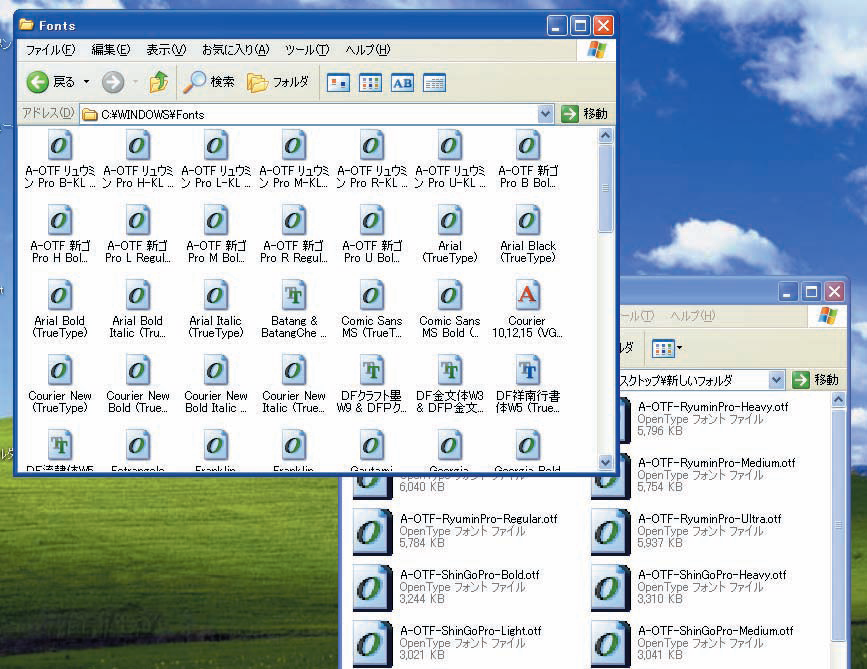Screen dimensions: 867x669
Task: Open the 表示(V) menu
Action: pos(166,50)
